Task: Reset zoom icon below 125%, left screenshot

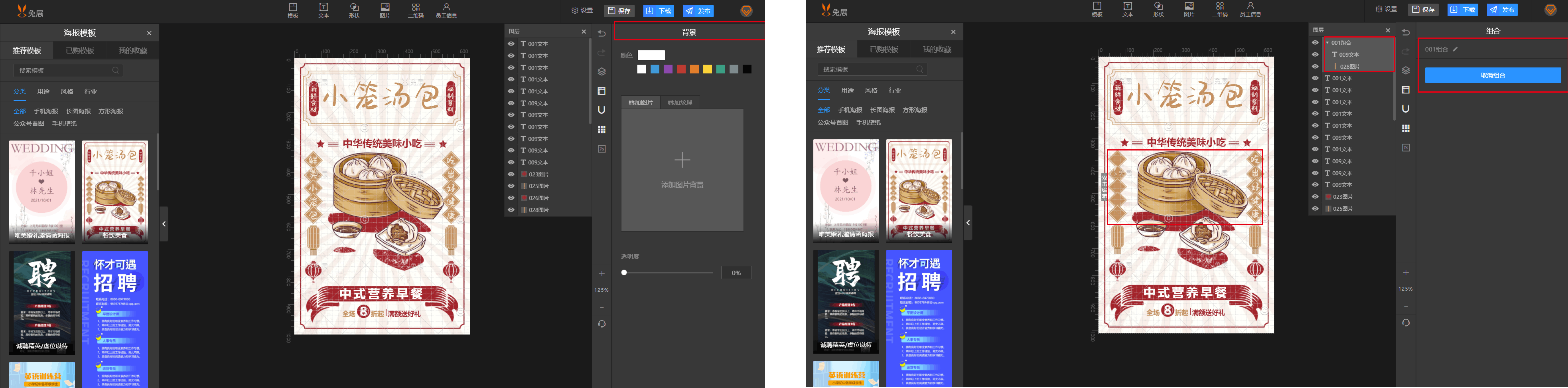Action: click(x=601, y=324)
